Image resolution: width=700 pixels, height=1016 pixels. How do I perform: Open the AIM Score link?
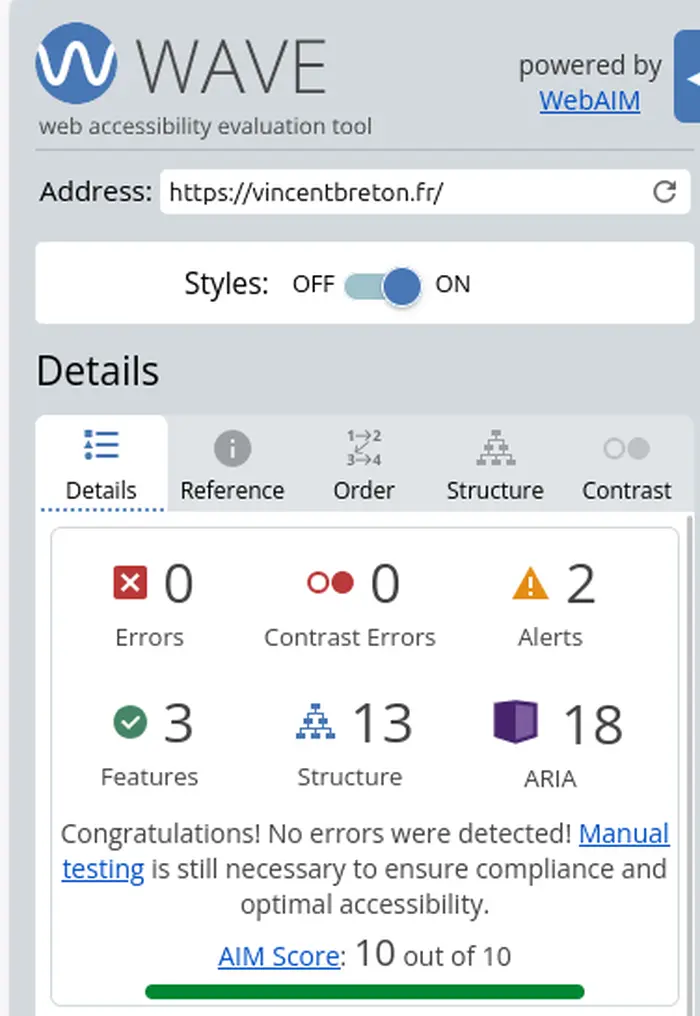(x=279, y=956)
